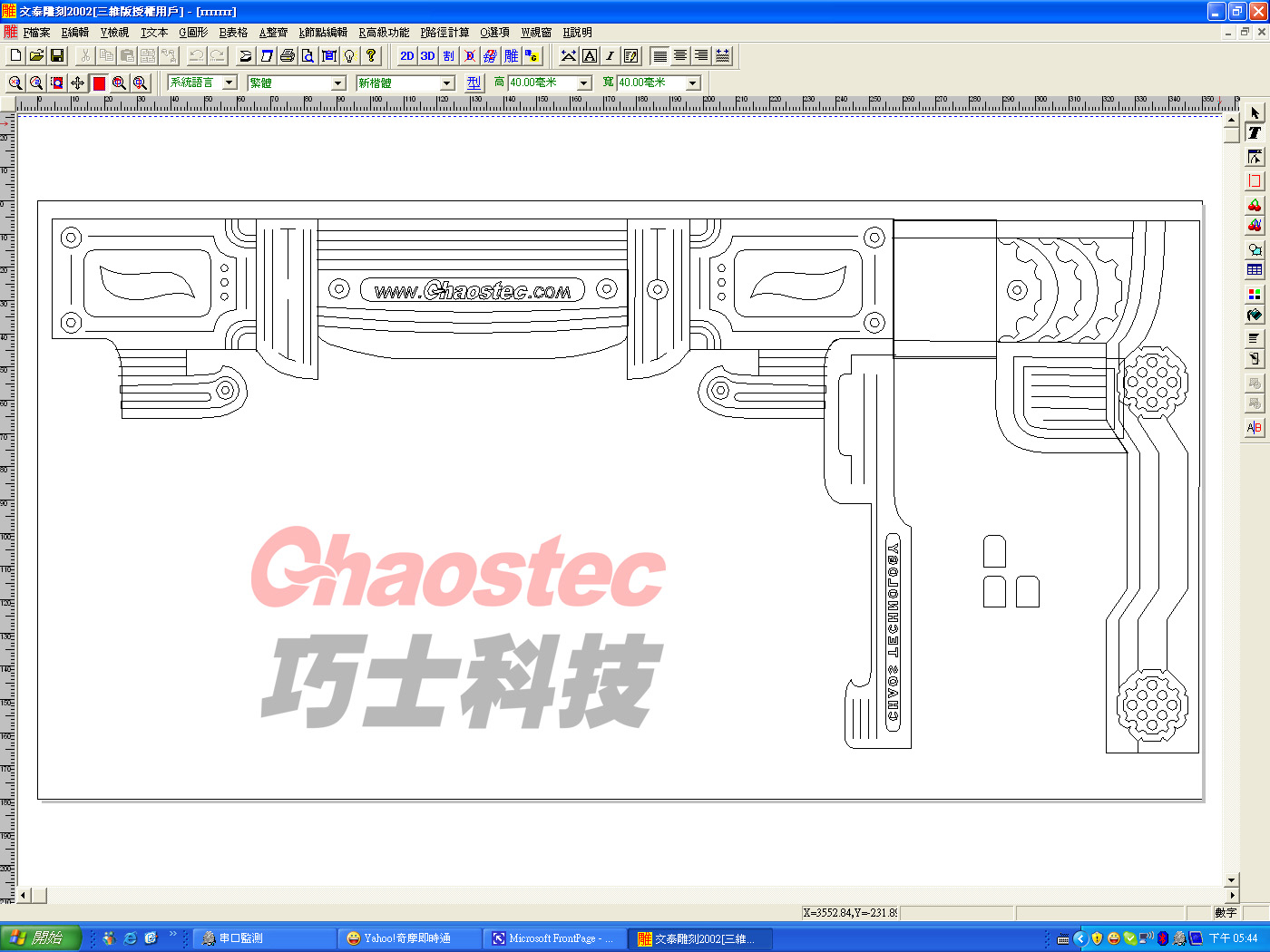Open the B表格 menu
Screen dimensions: 1270x952
coord(233,33)
